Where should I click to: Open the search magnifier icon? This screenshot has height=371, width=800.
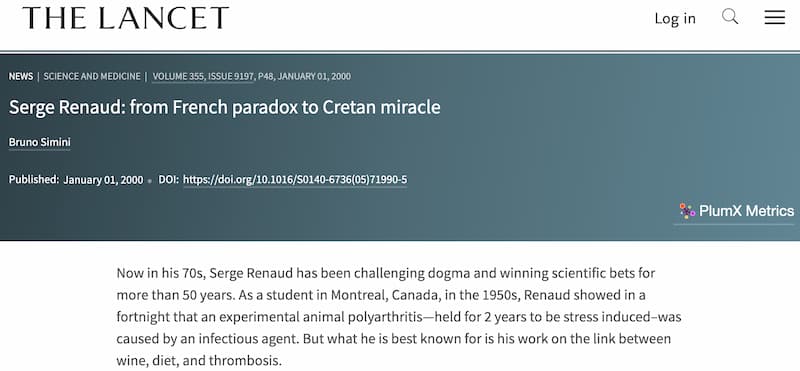(x=730, y=17)
